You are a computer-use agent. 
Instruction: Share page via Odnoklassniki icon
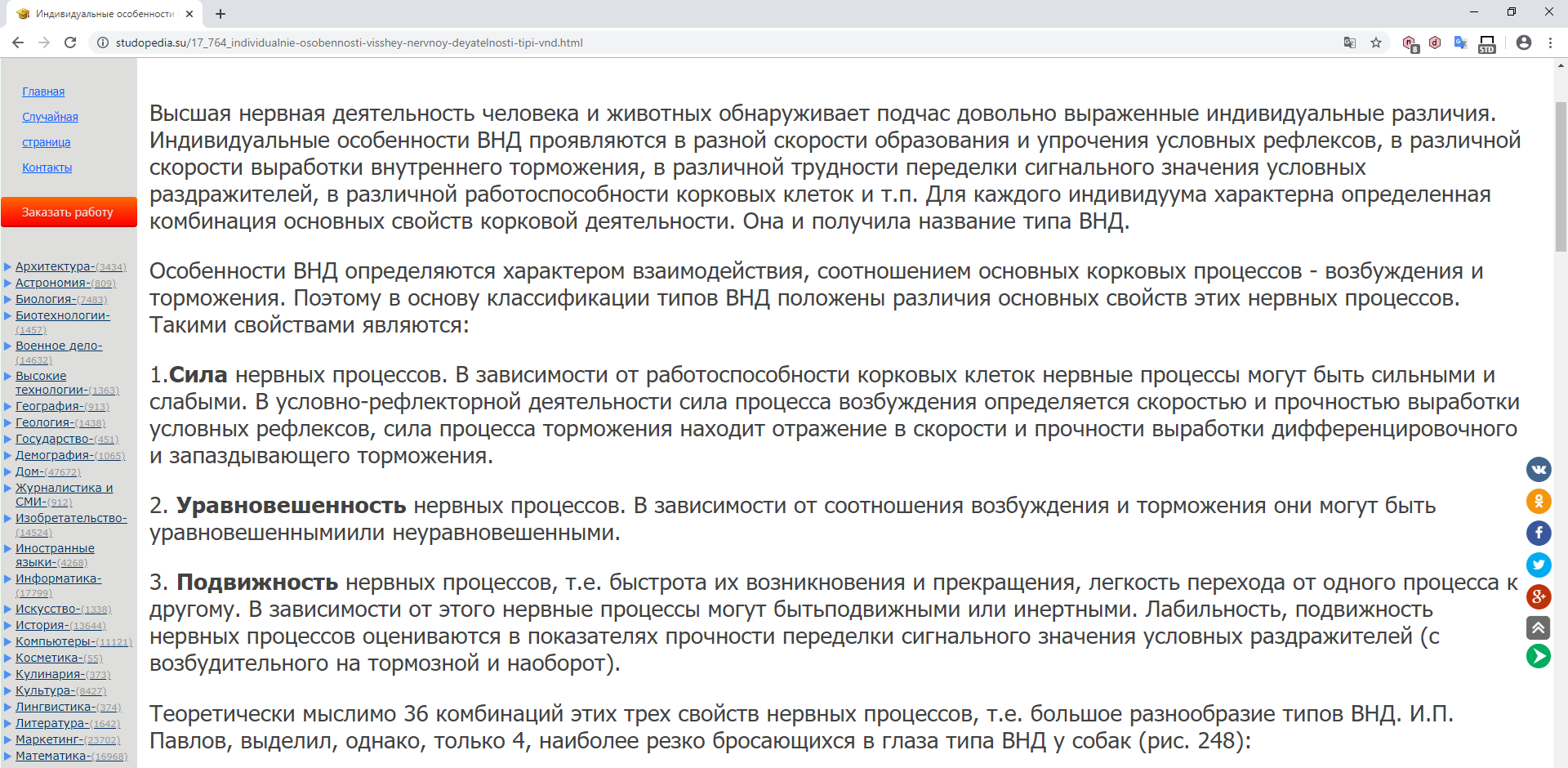pyautogui.click(x=1539, y=501)
